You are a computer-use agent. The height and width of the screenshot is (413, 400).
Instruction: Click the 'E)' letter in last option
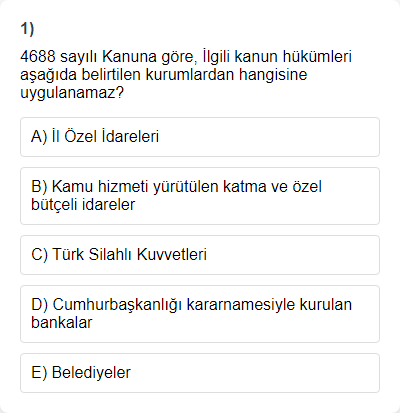point(39,373)
